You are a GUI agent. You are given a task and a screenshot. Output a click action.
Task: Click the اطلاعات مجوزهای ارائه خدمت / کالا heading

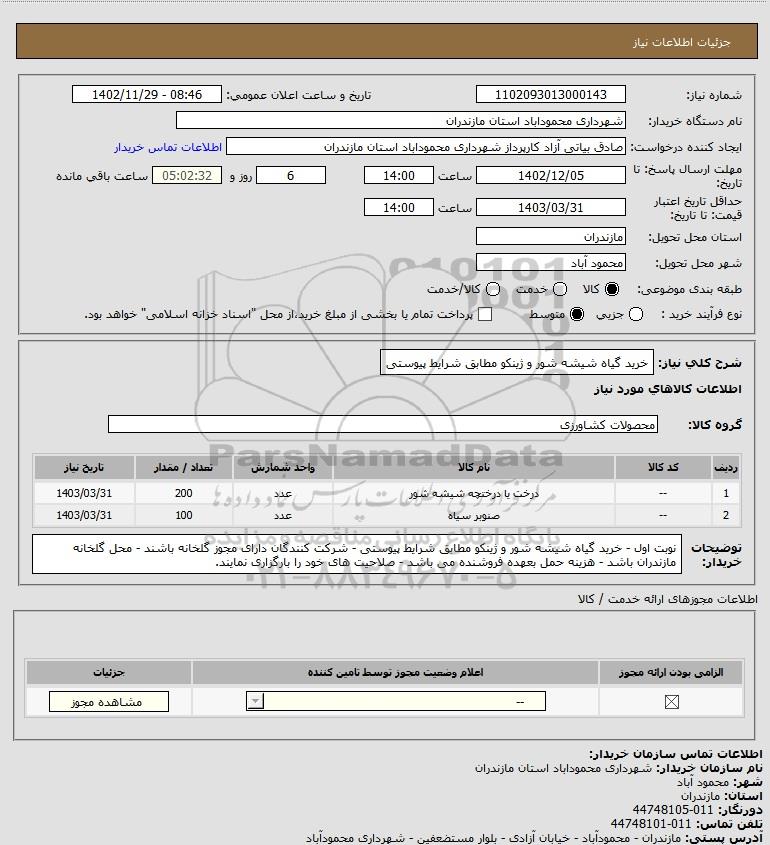click(668, 599)
